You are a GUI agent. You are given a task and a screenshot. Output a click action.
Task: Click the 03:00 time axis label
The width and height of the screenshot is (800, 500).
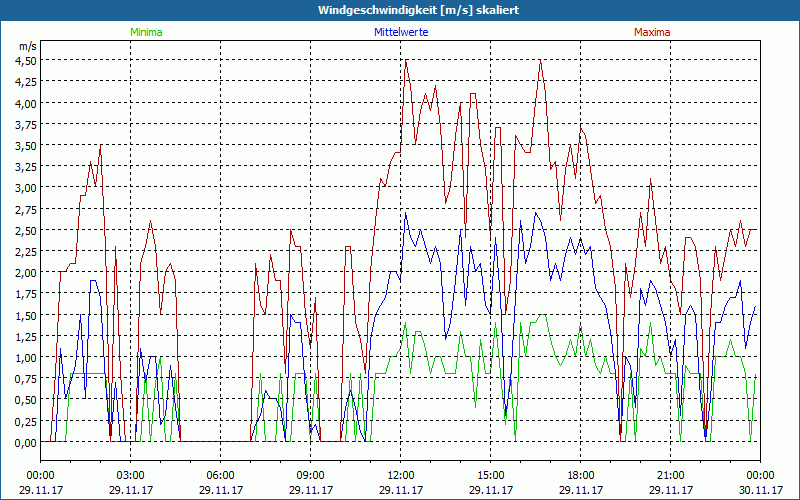[131, 476]
